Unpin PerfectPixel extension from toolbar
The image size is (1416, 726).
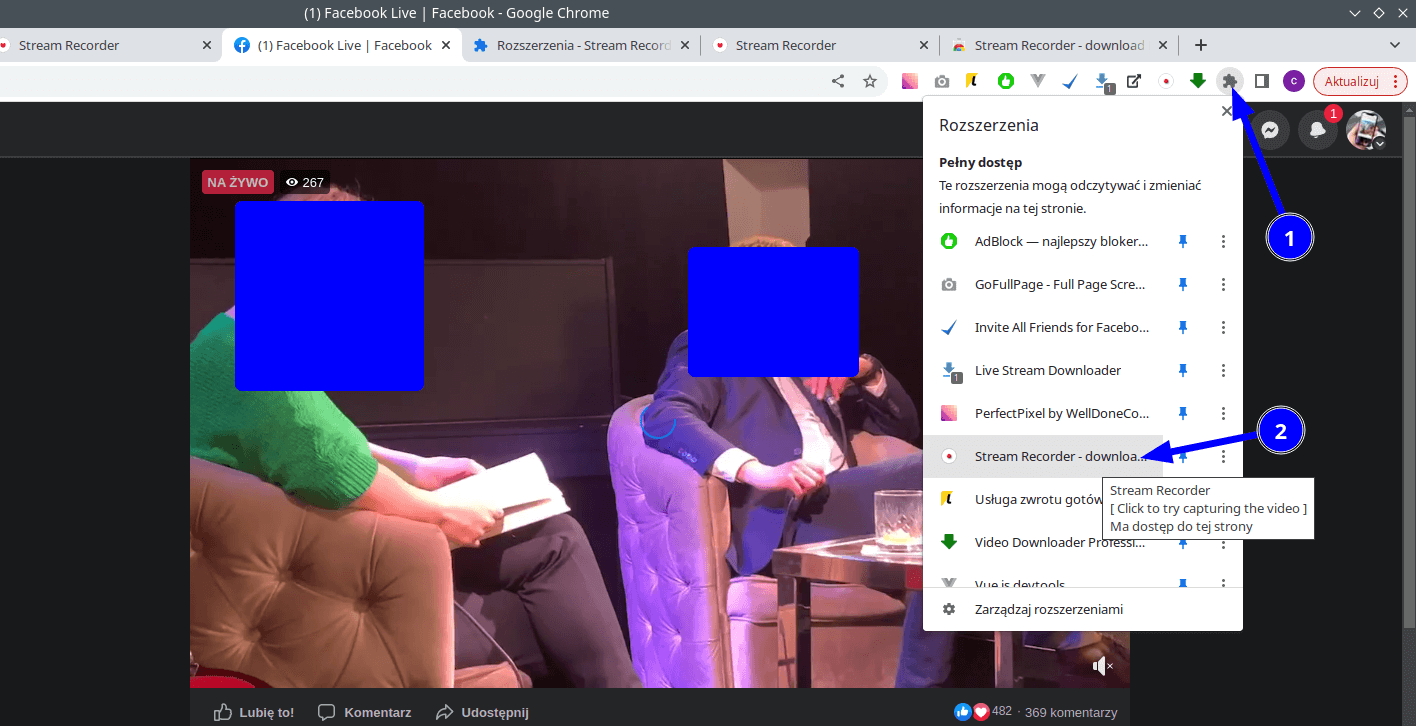tap(1182, 413)
